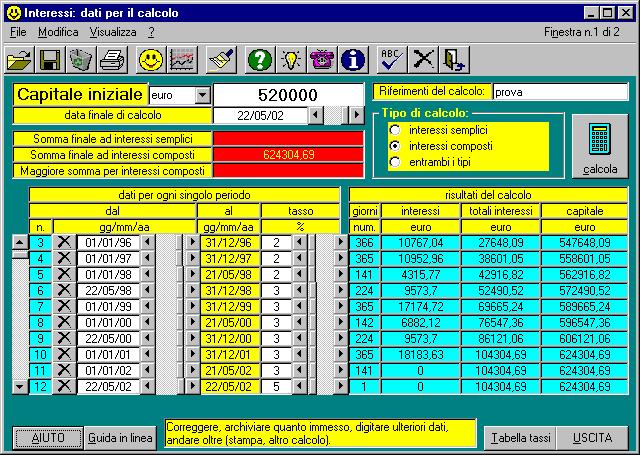The width and height of the screenshot is (640, 455).
Task: Select 'entrambi i tipi' radio button
Action: (x=395, y=162)
